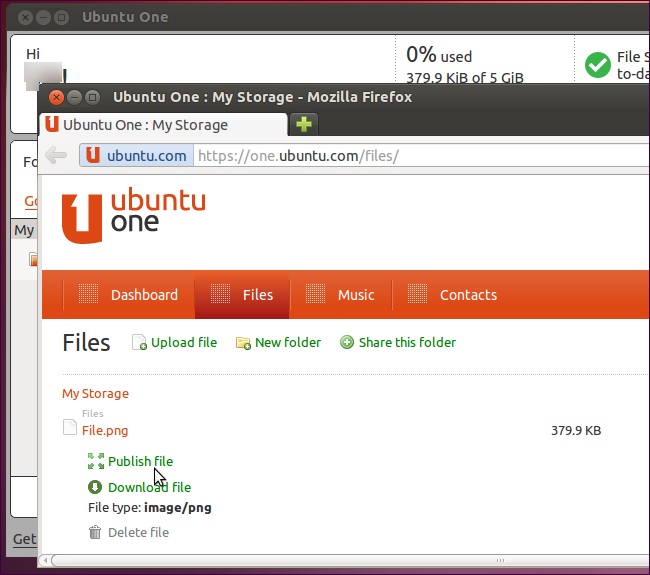Click the Dashboard dotted grid icon
The image size is (650, 575).
[x=88, y=294]
